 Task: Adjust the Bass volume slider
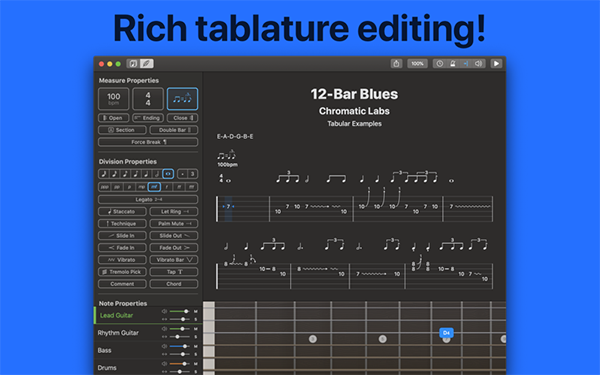pos(179,346)
